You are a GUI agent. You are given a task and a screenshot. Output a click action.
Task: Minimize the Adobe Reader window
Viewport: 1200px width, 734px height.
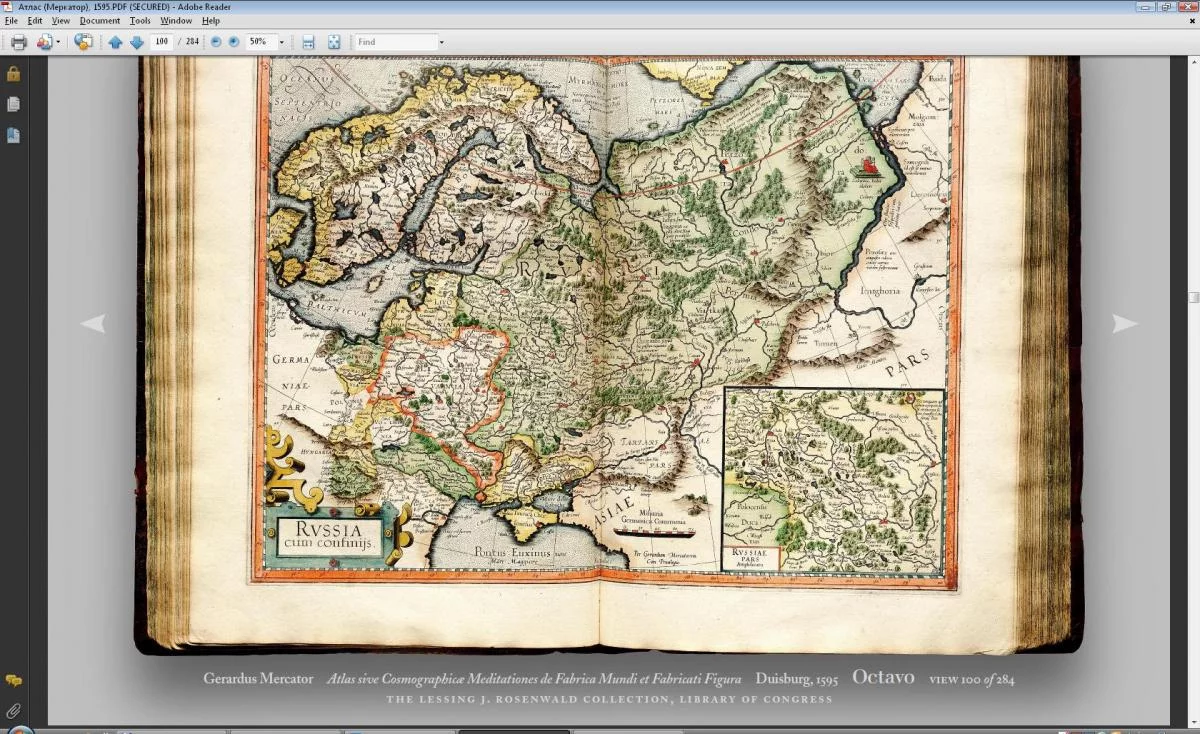(x=1146, y=6)
